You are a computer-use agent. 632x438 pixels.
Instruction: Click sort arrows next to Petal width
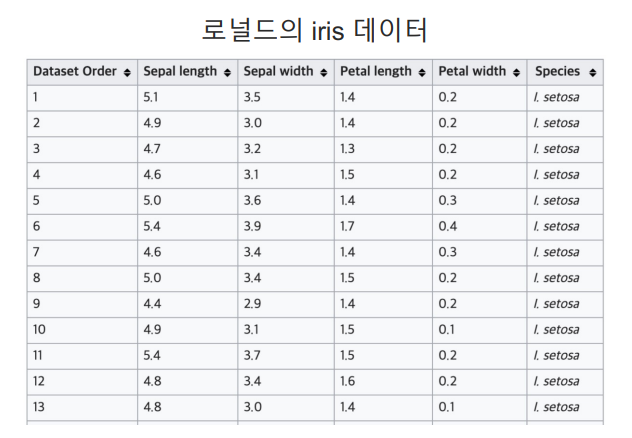(x=516, y=73)
